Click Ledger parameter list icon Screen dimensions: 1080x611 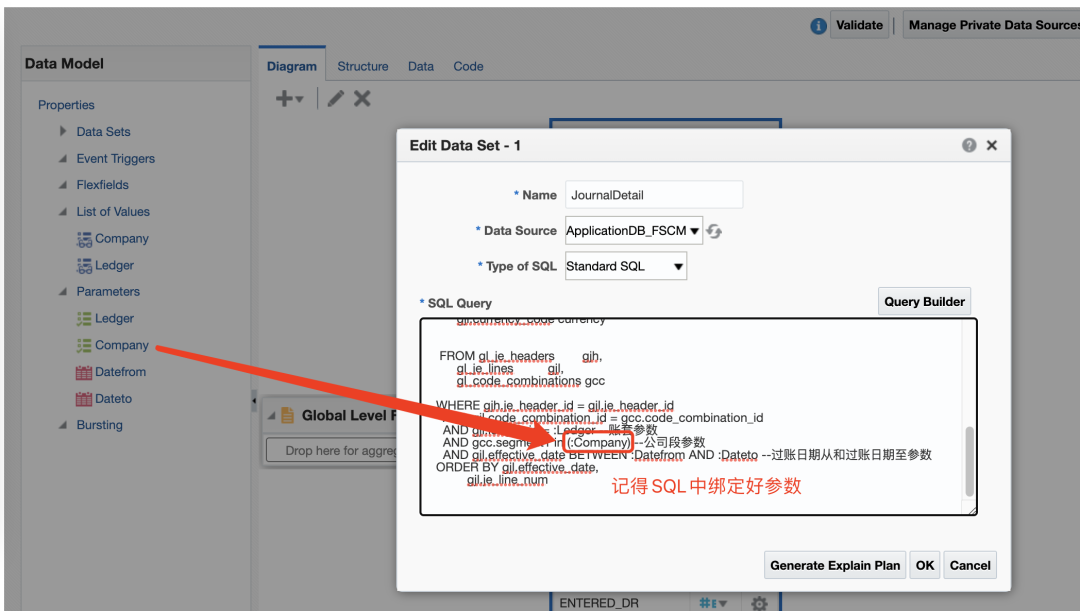click(x=84, y=319)
